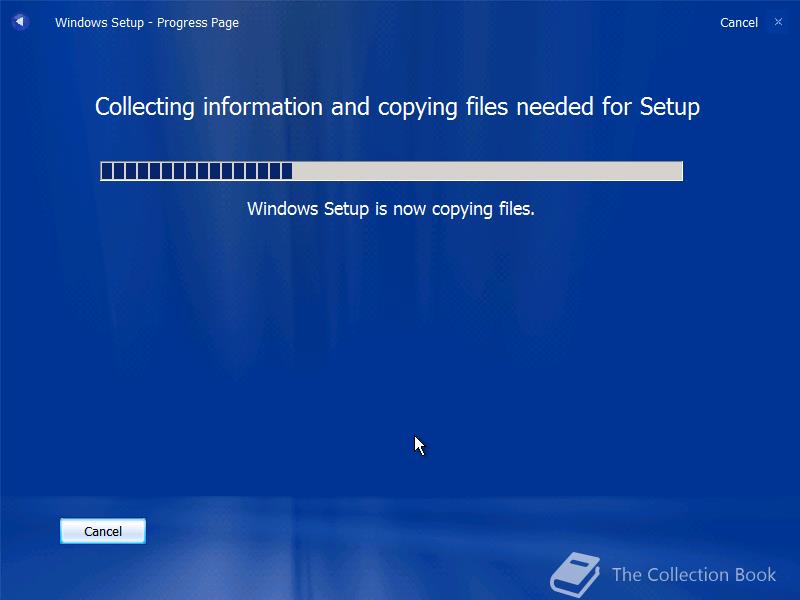Click 'Windows Setup is now copying files.' text
Viewport: 800px width, 600px height.
tap(391, 209)
